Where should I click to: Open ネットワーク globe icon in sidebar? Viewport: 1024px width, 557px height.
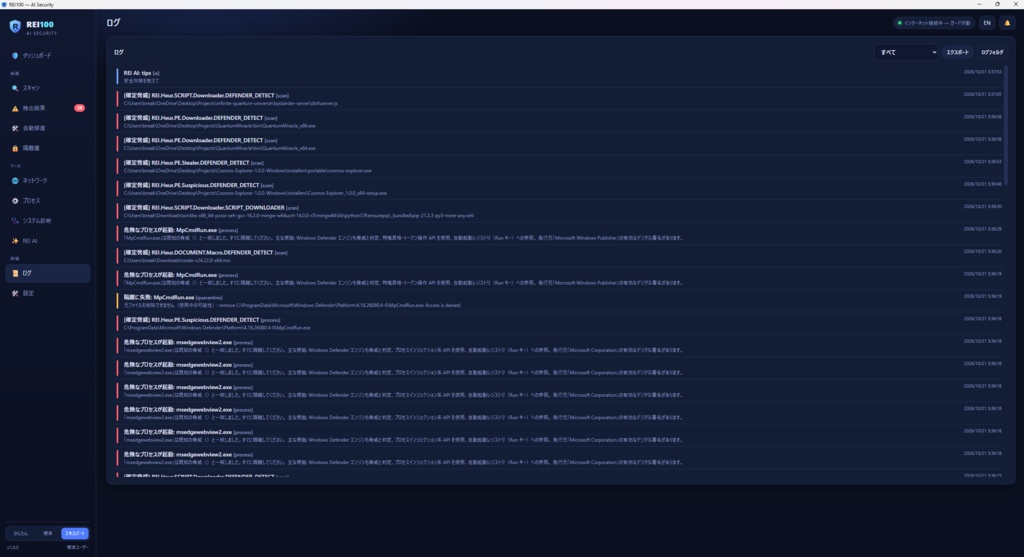tap(15, 181)
